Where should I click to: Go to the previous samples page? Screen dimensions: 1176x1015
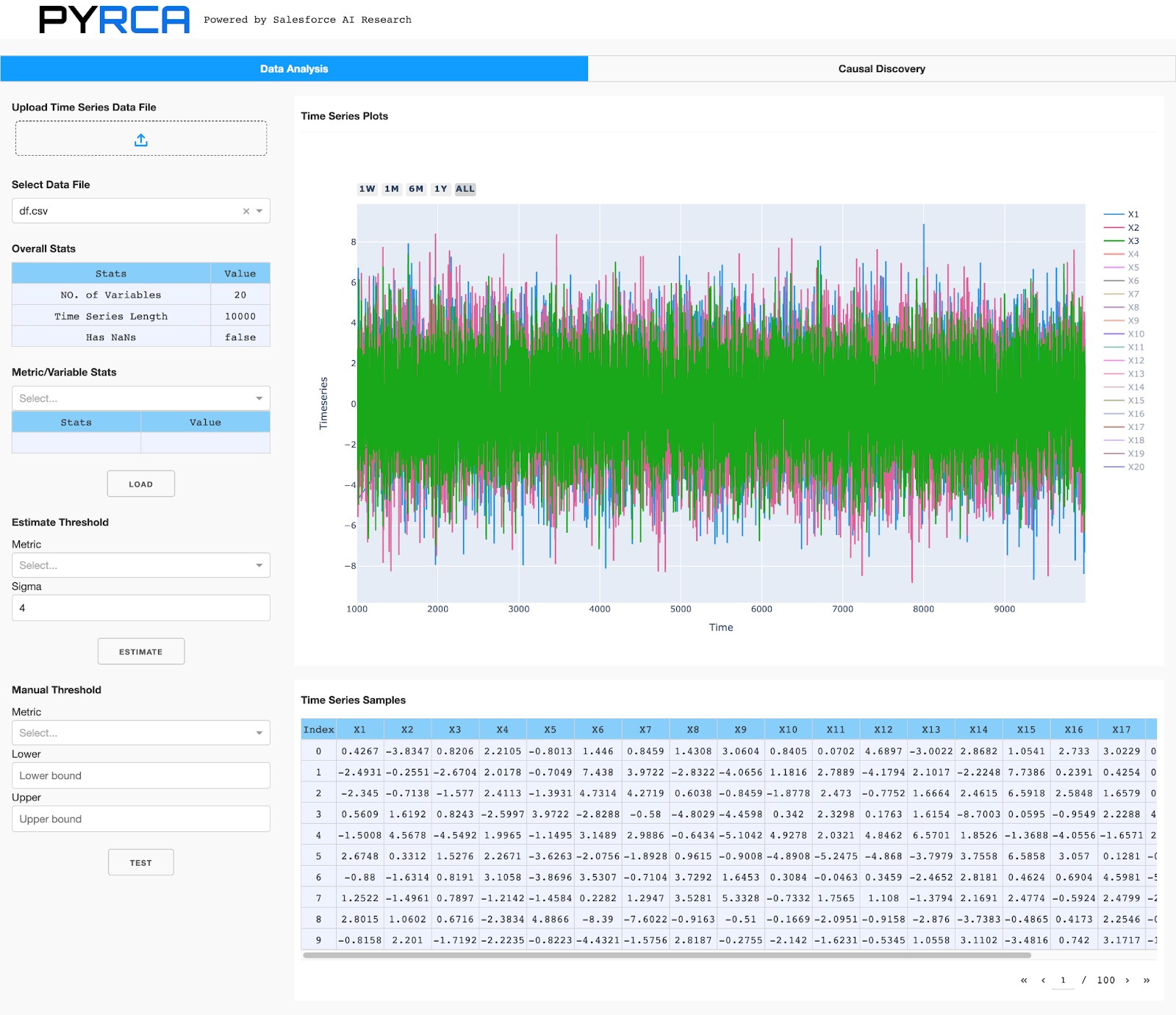1043,980
